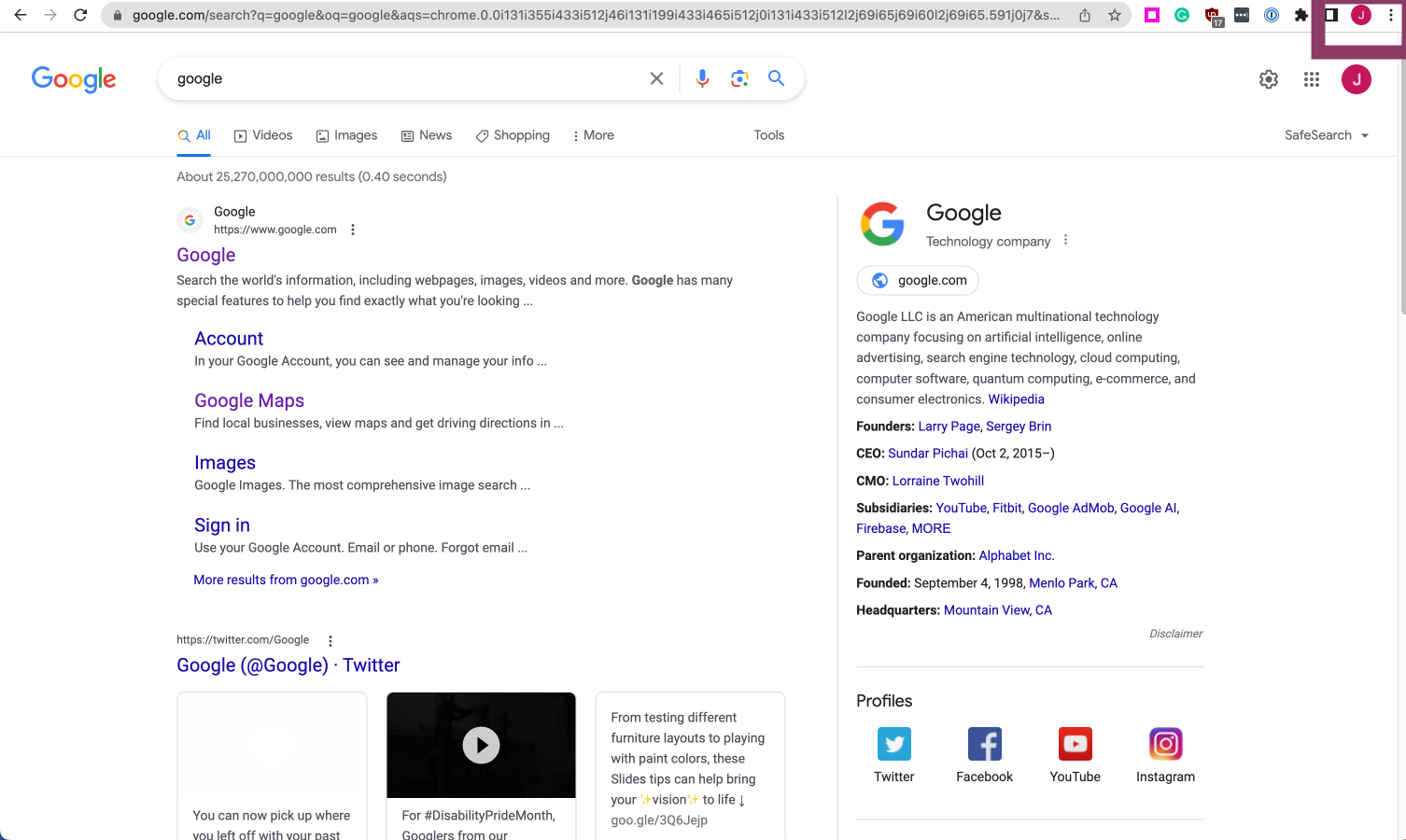Click into the search input containing google
This screenshot has width=1406, height=840.
406,79
